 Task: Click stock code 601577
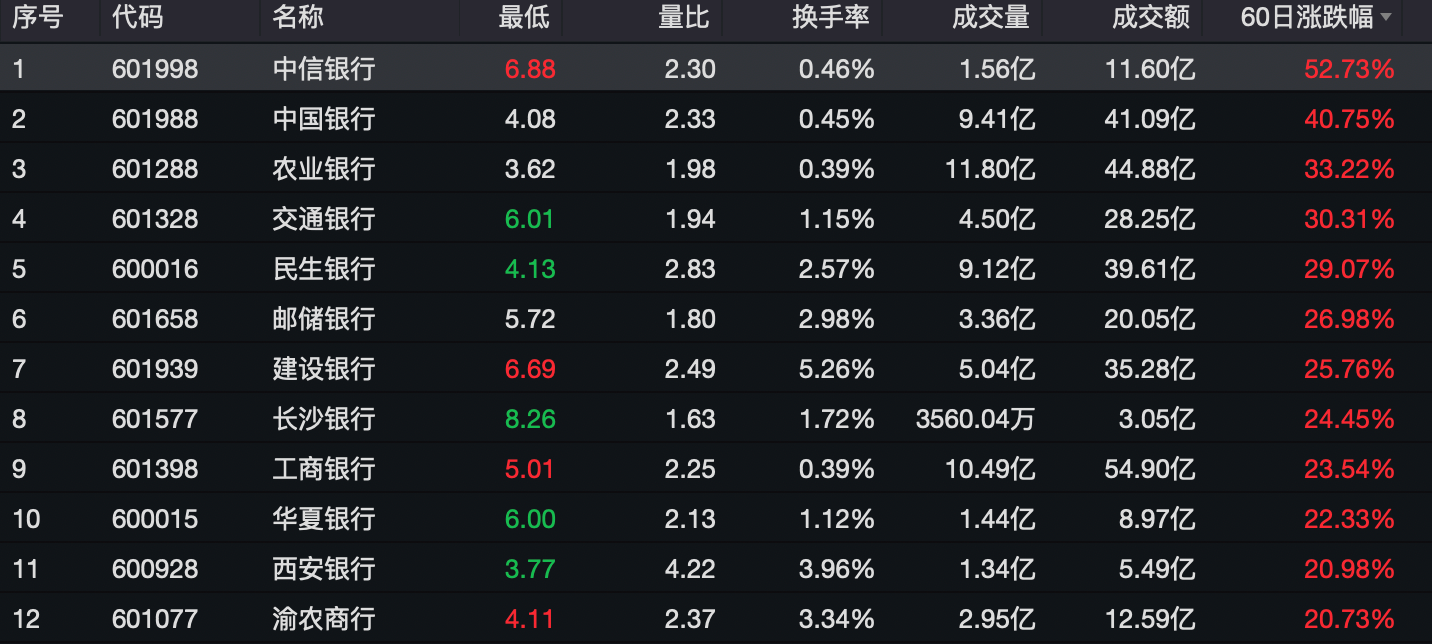pos(155,418)
